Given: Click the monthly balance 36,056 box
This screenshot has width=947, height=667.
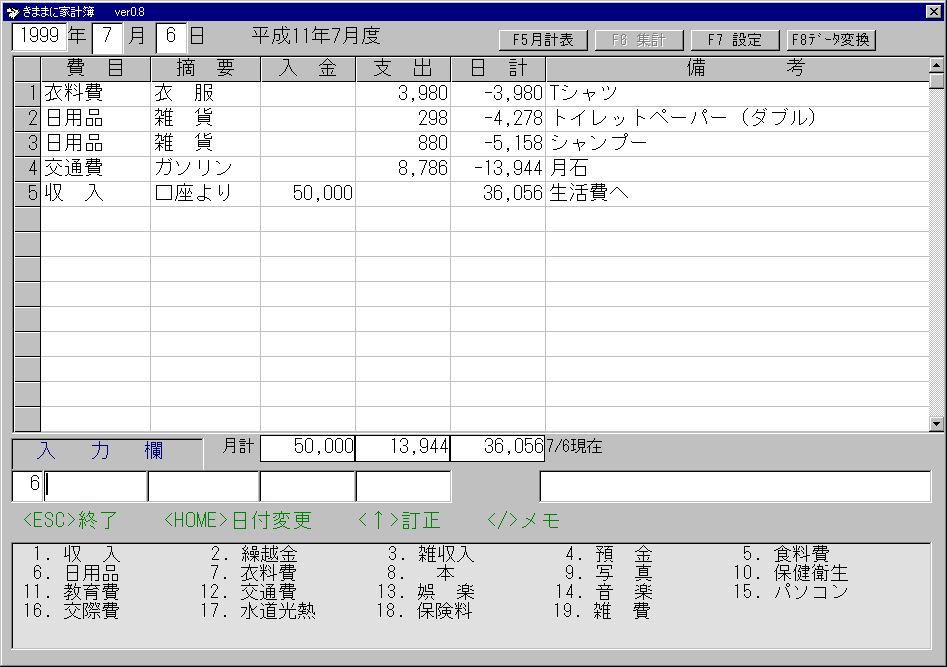Looking at the screenshot, I should [498, 448].
